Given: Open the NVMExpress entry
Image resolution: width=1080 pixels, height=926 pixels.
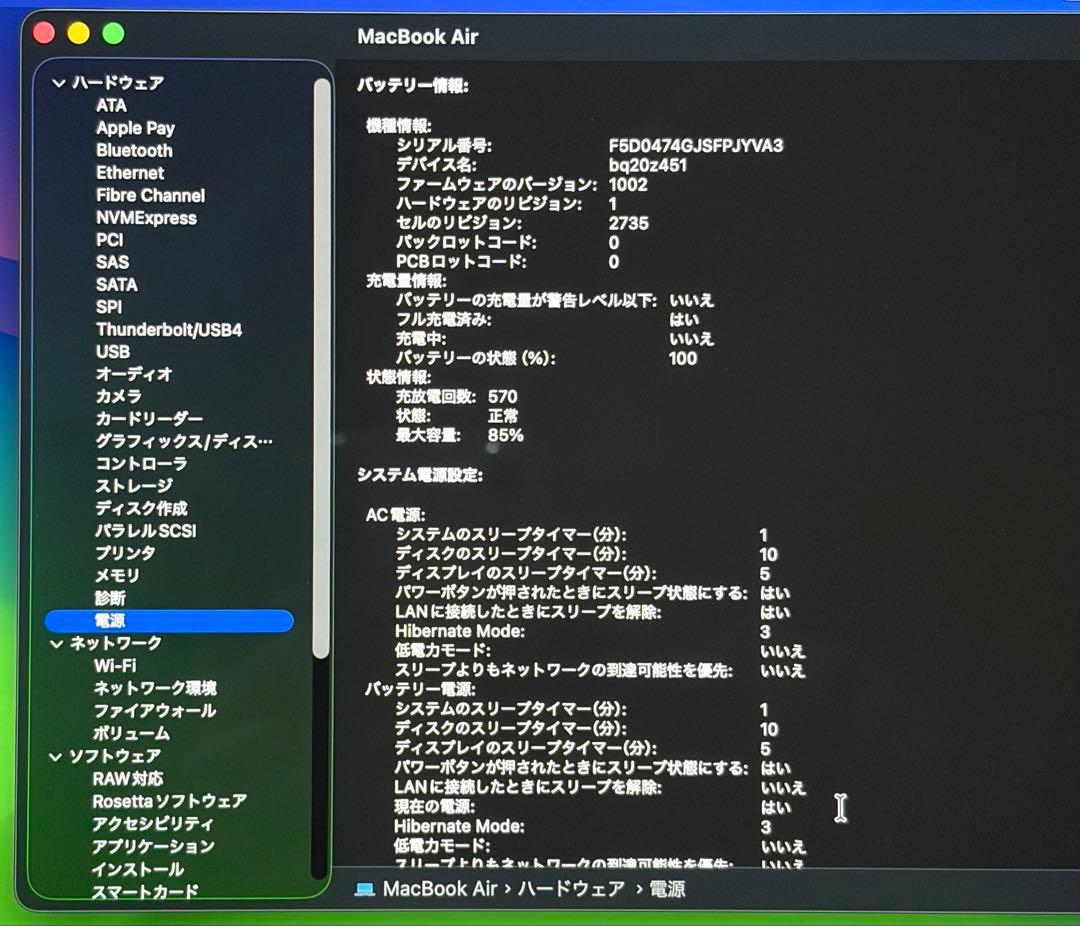Looking at the screenshot, I should (x=146, y=218).
